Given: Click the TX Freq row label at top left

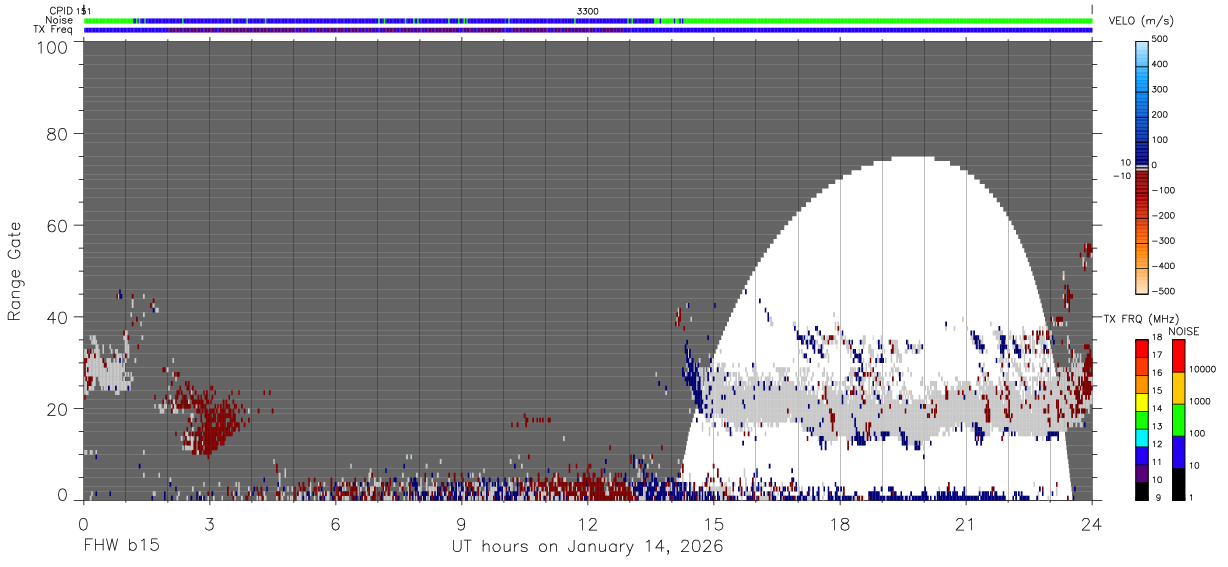Looking at the screenshot, I should tap(53, 29).
